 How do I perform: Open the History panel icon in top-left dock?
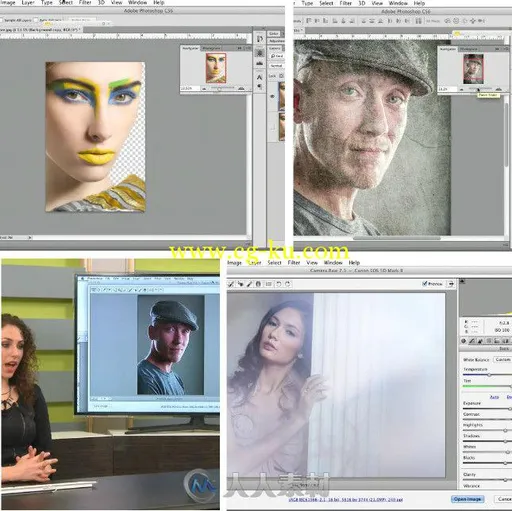point(260,39)
